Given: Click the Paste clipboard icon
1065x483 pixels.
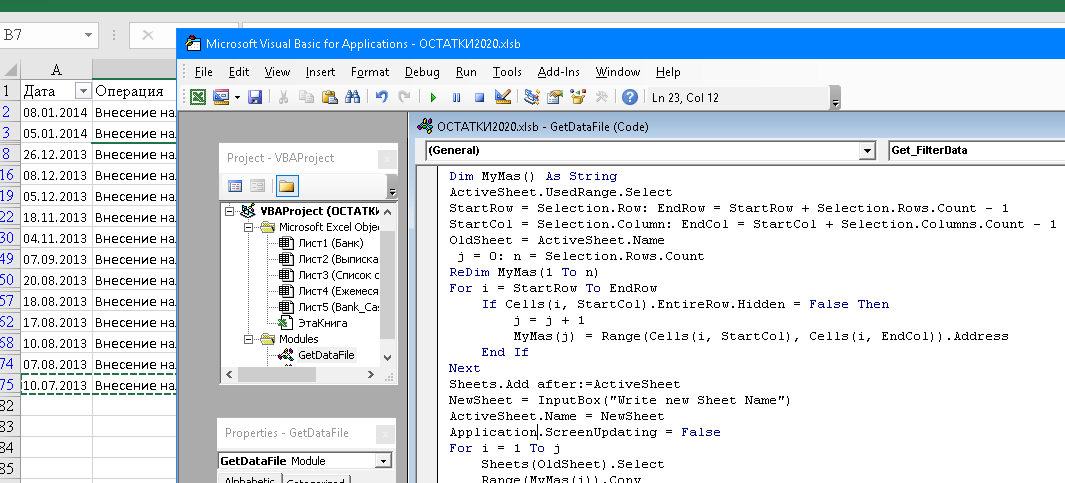Looking at the screenshot, I should click(x=329, y=97).
